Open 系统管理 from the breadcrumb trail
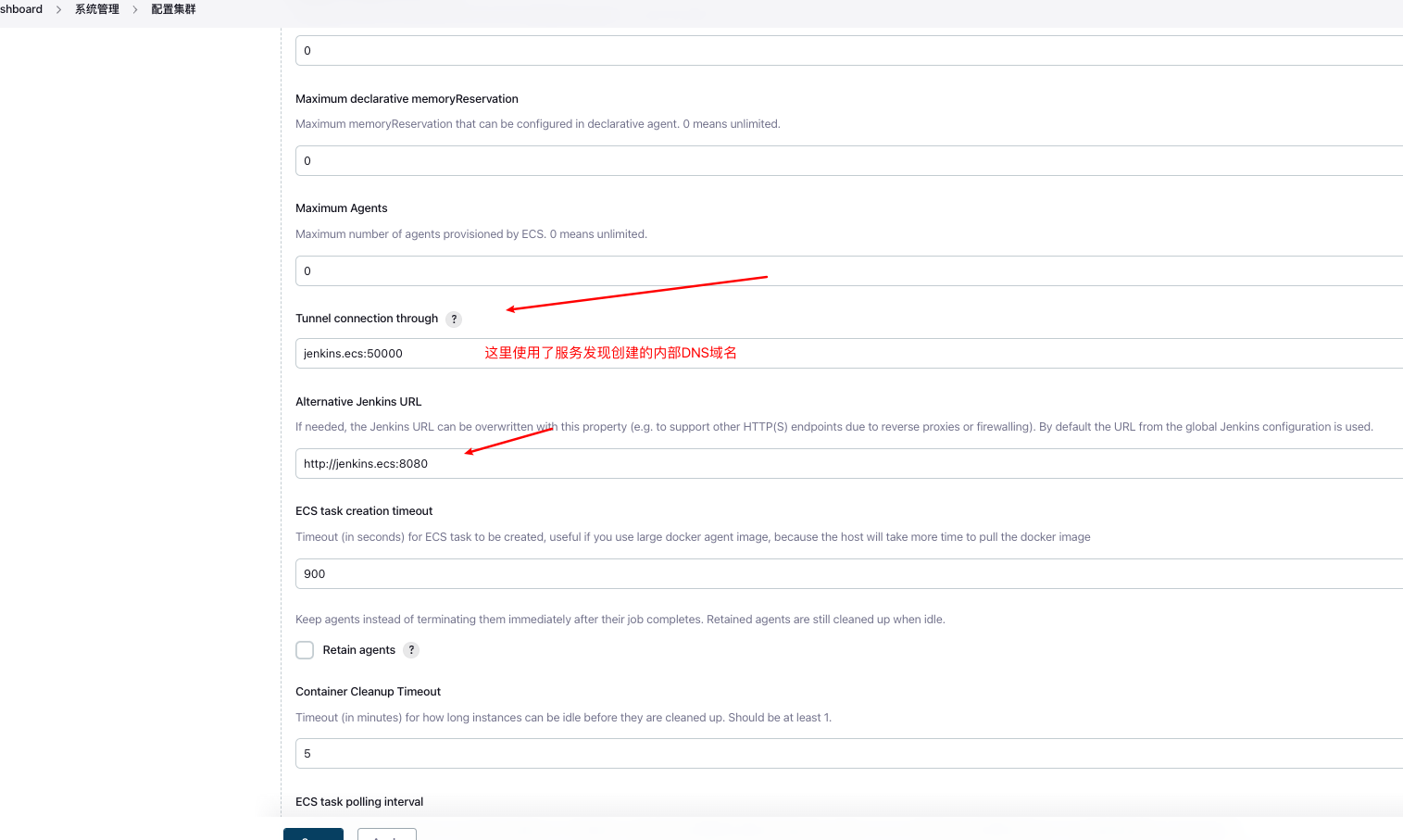This screenshot has height=840, width=1403. (96, 8)
